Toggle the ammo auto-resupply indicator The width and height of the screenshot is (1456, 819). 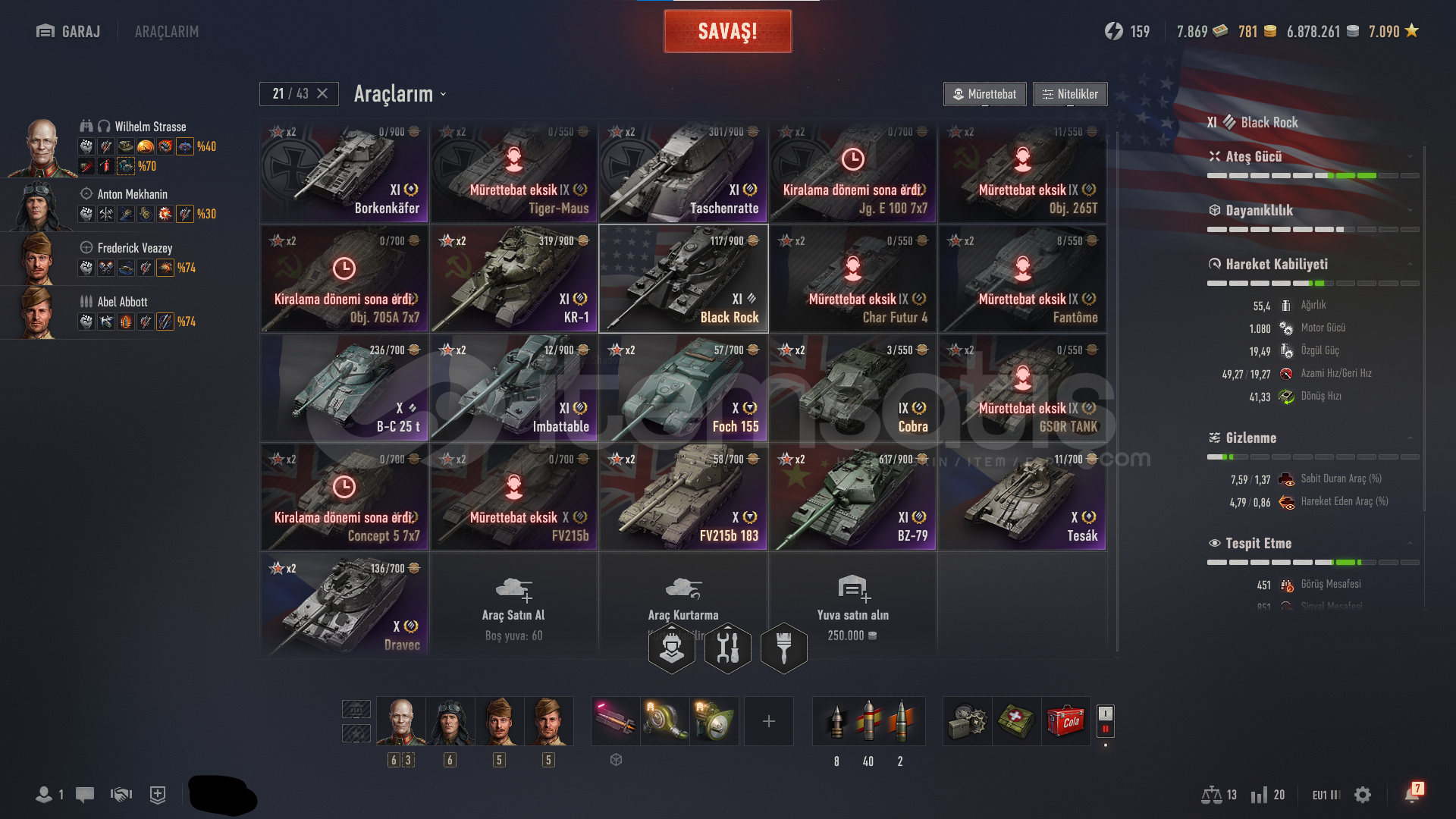[x=1106, y=720]
